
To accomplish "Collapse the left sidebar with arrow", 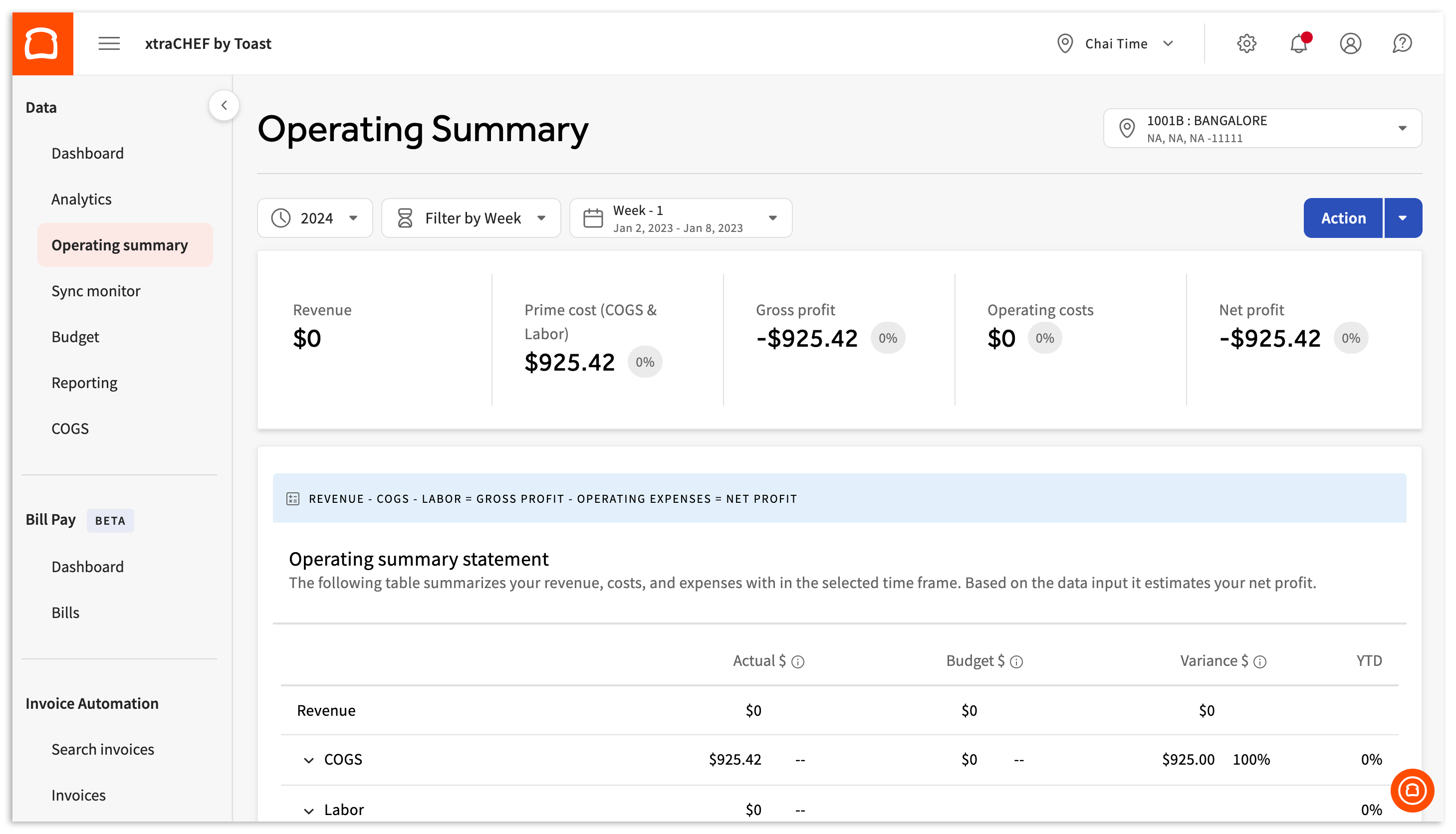I will click(x=224, y=105).
